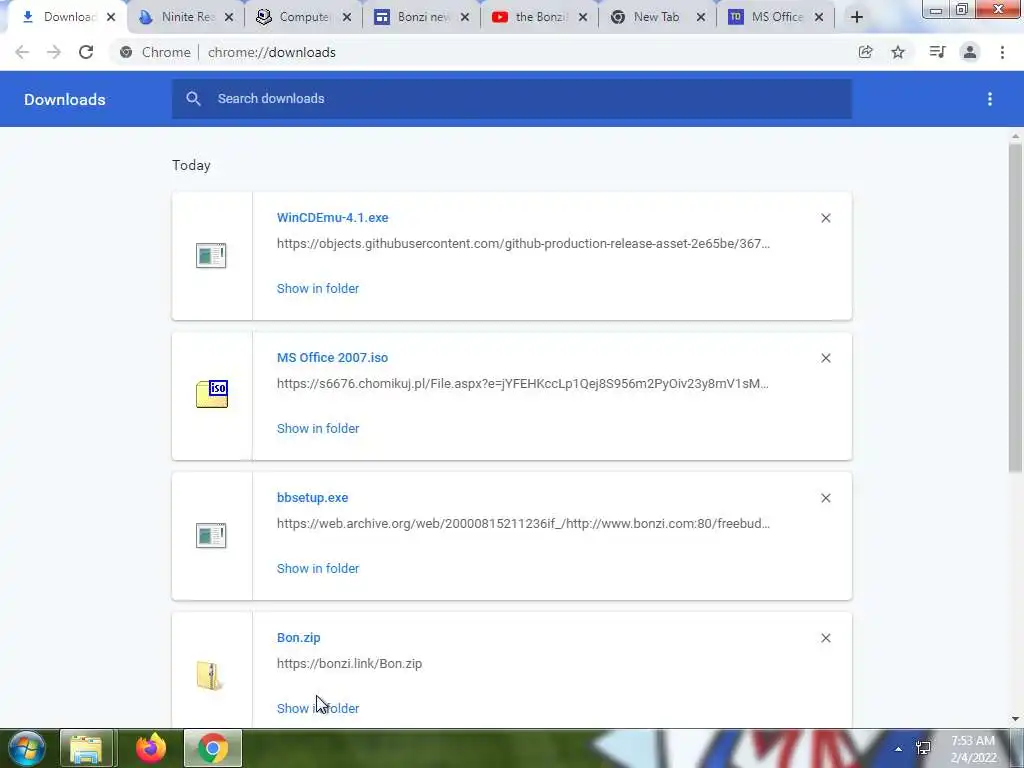Remove bbsetup.exe from the list

825,498
